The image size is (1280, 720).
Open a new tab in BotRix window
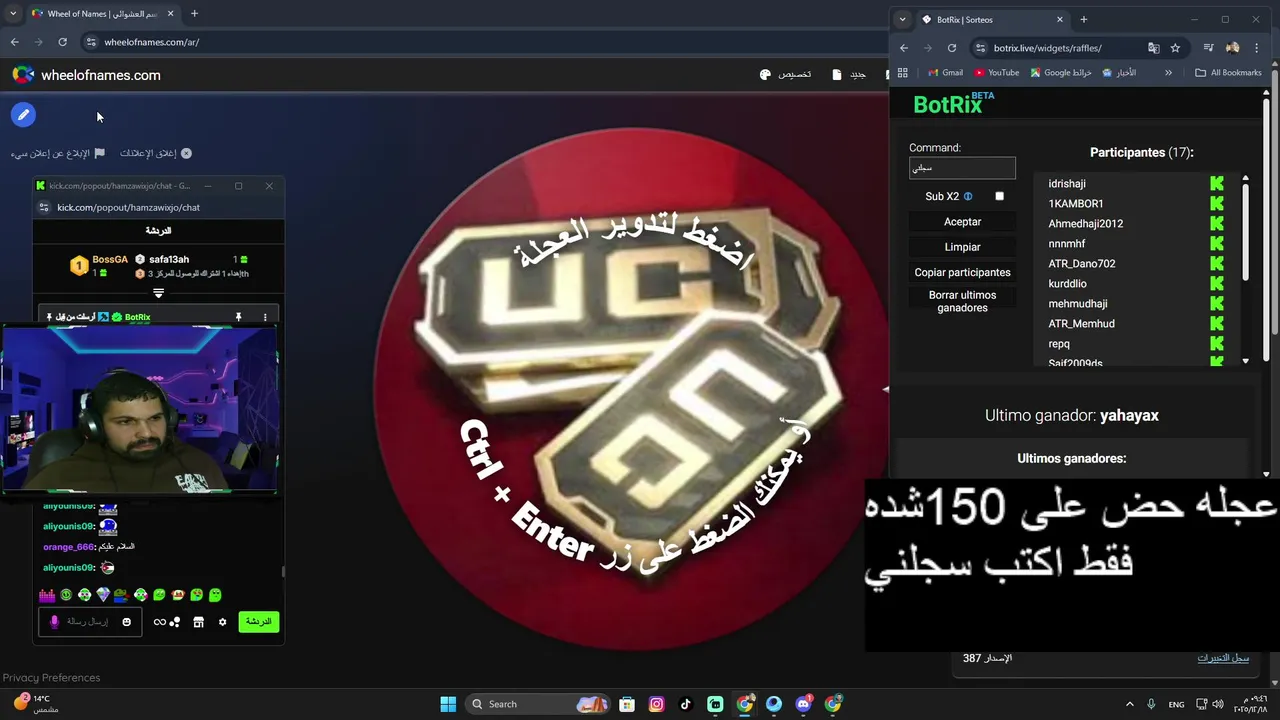tap(1083, 19)
